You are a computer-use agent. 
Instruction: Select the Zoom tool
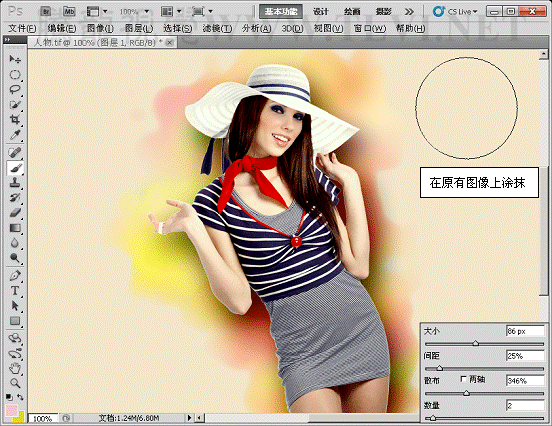tap(15, 383)
